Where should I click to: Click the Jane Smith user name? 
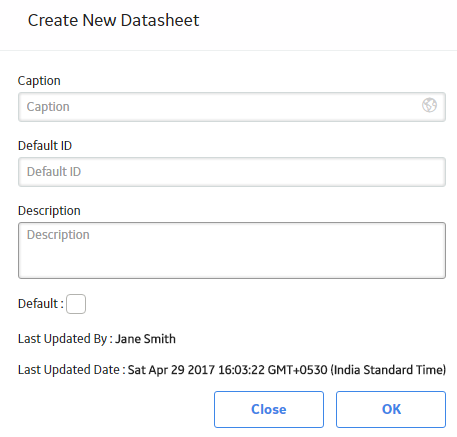[145, 339]
